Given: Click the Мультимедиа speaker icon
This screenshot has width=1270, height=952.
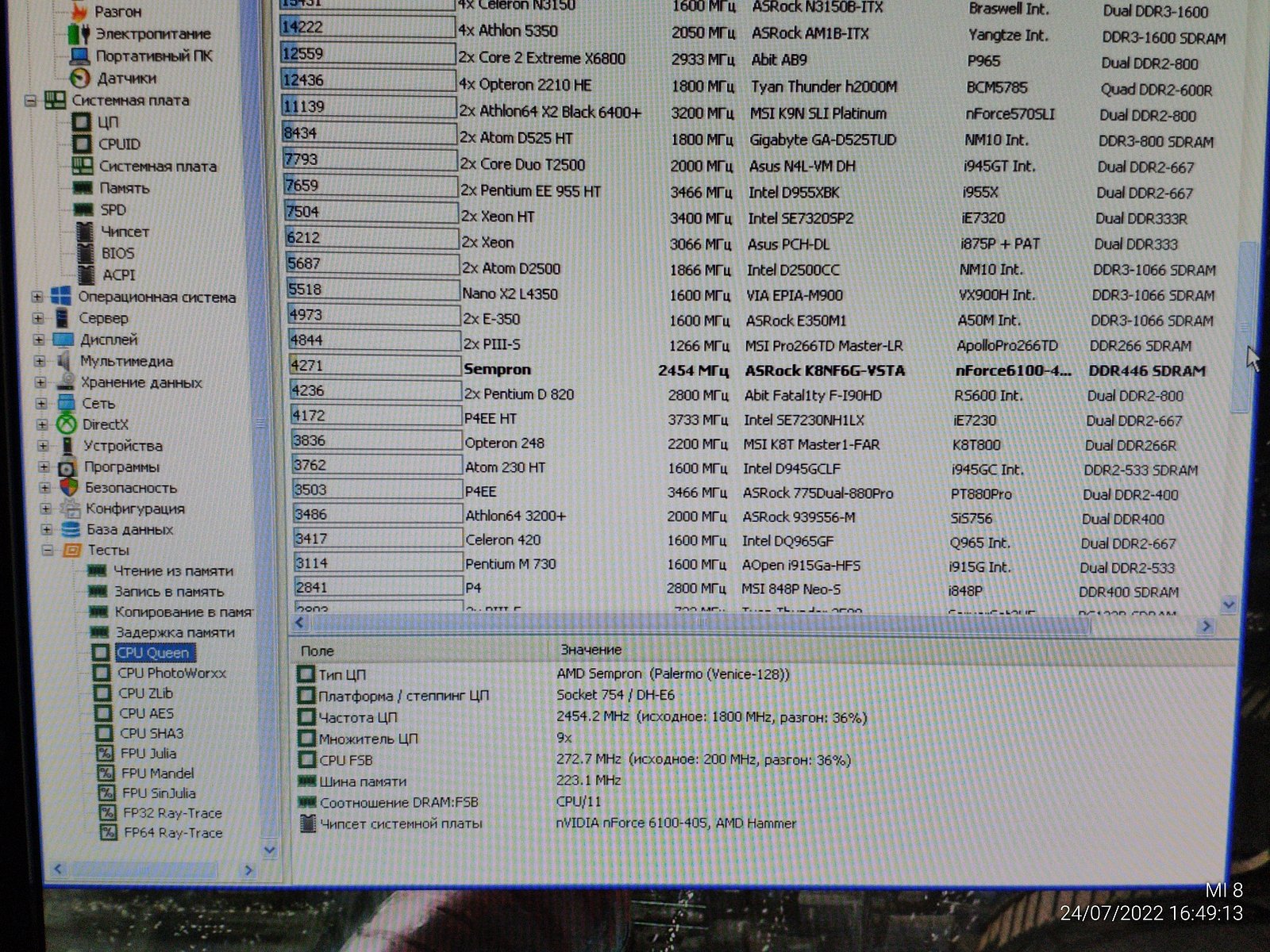Looking at the screenshot, I should pos(64,361).
